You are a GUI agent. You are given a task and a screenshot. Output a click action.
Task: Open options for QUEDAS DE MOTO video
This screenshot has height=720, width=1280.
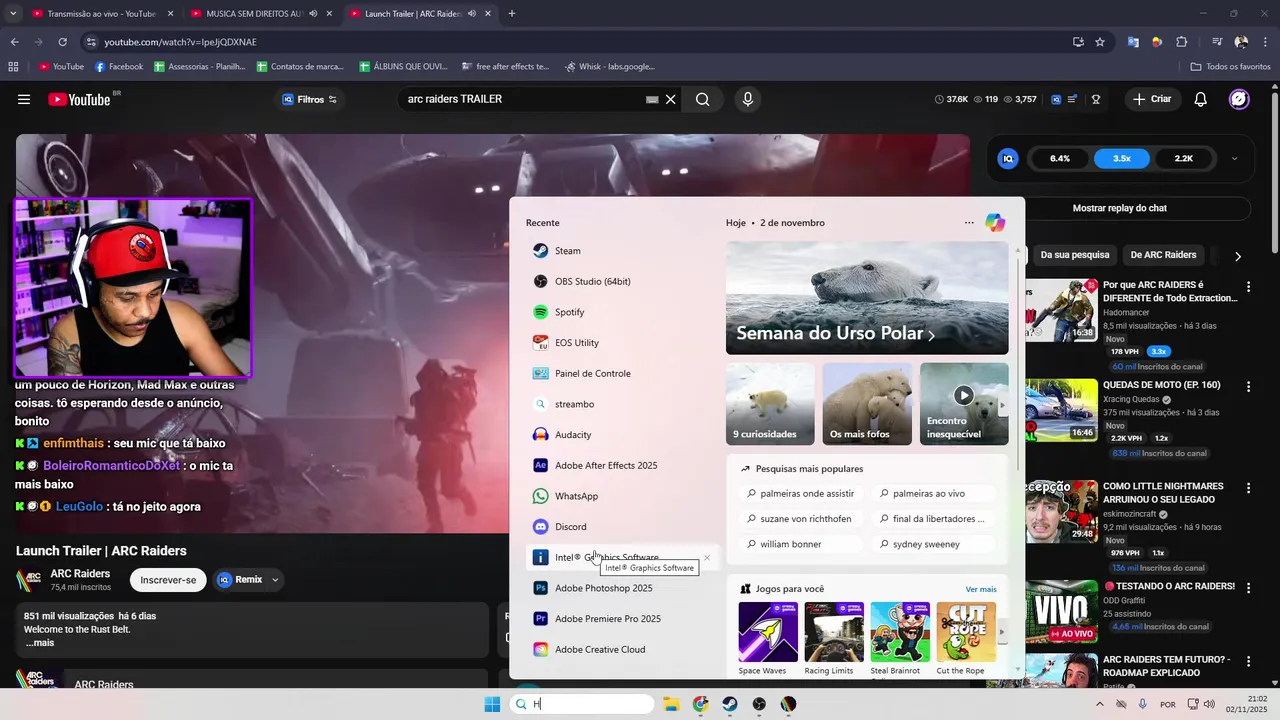coord(1248,387)
